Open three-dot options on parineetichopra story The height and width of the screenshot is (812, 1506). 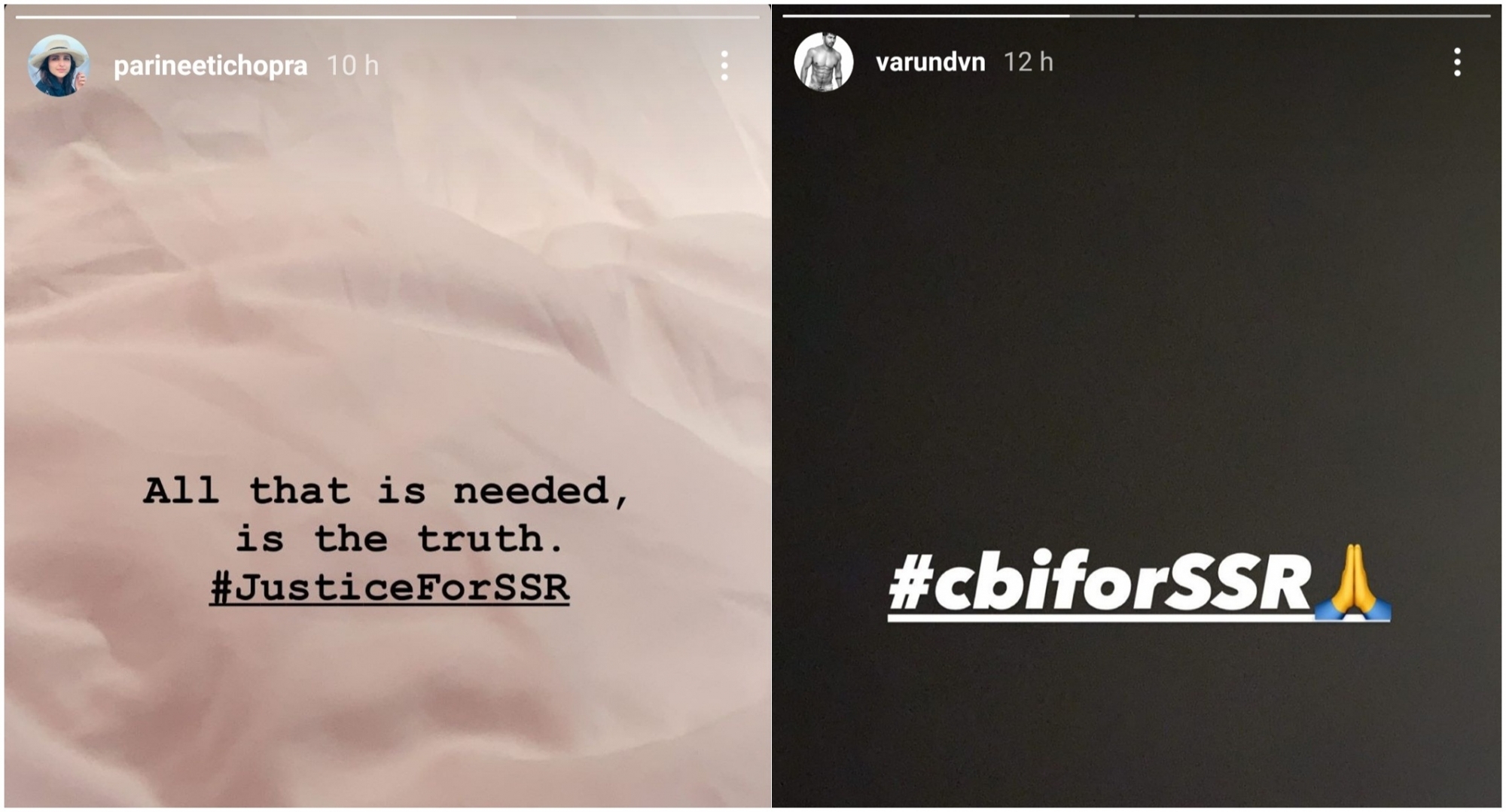tap(724, 66)
